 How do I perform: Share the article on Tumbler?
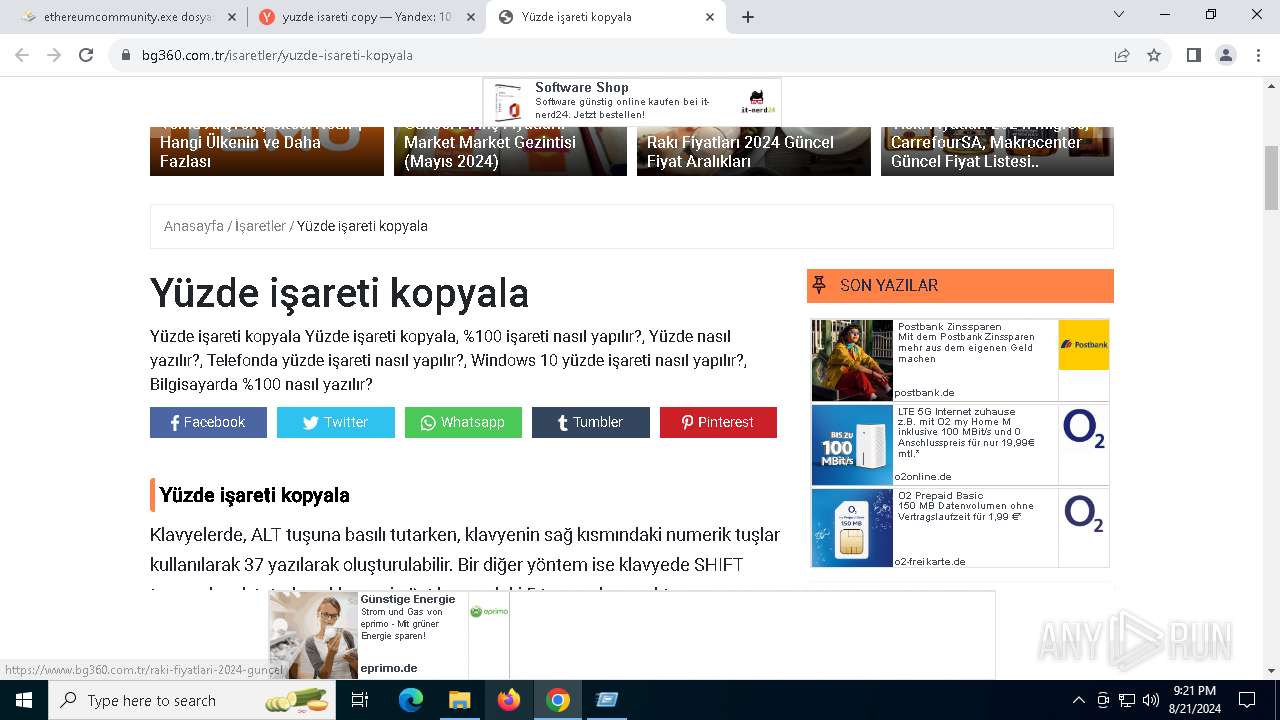click(591, 422)
